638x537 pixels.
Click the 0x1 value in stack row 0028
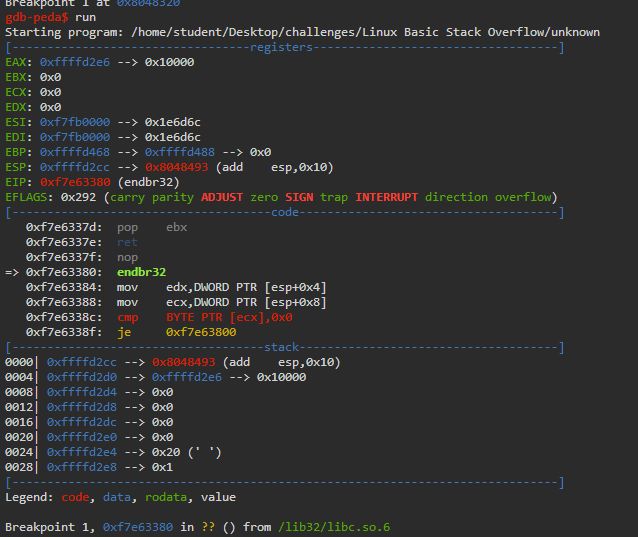(x=162, y=467)
